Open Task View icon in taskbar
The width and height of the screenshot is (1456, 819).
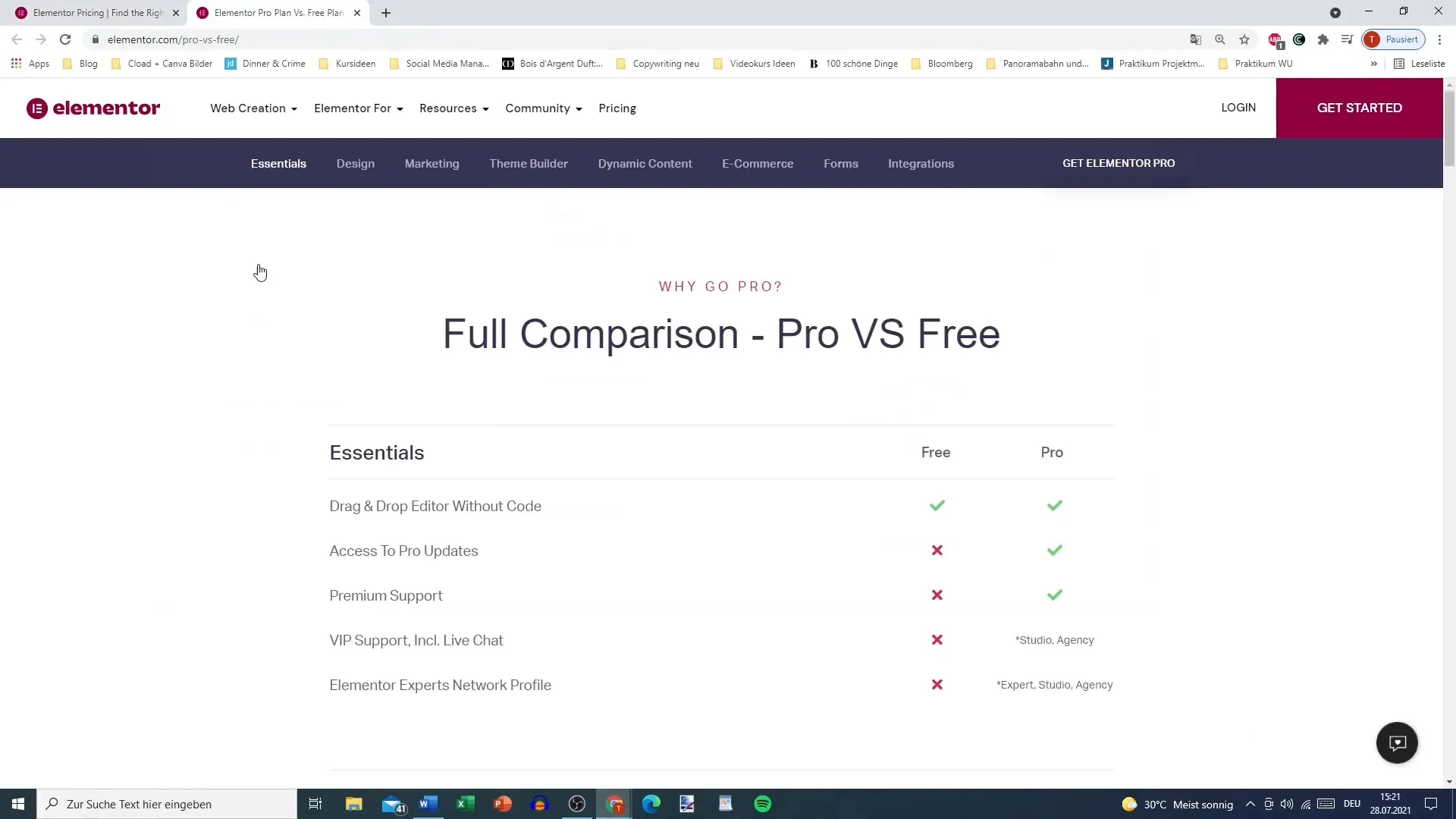pyautogui.click(x=315, y=804)
